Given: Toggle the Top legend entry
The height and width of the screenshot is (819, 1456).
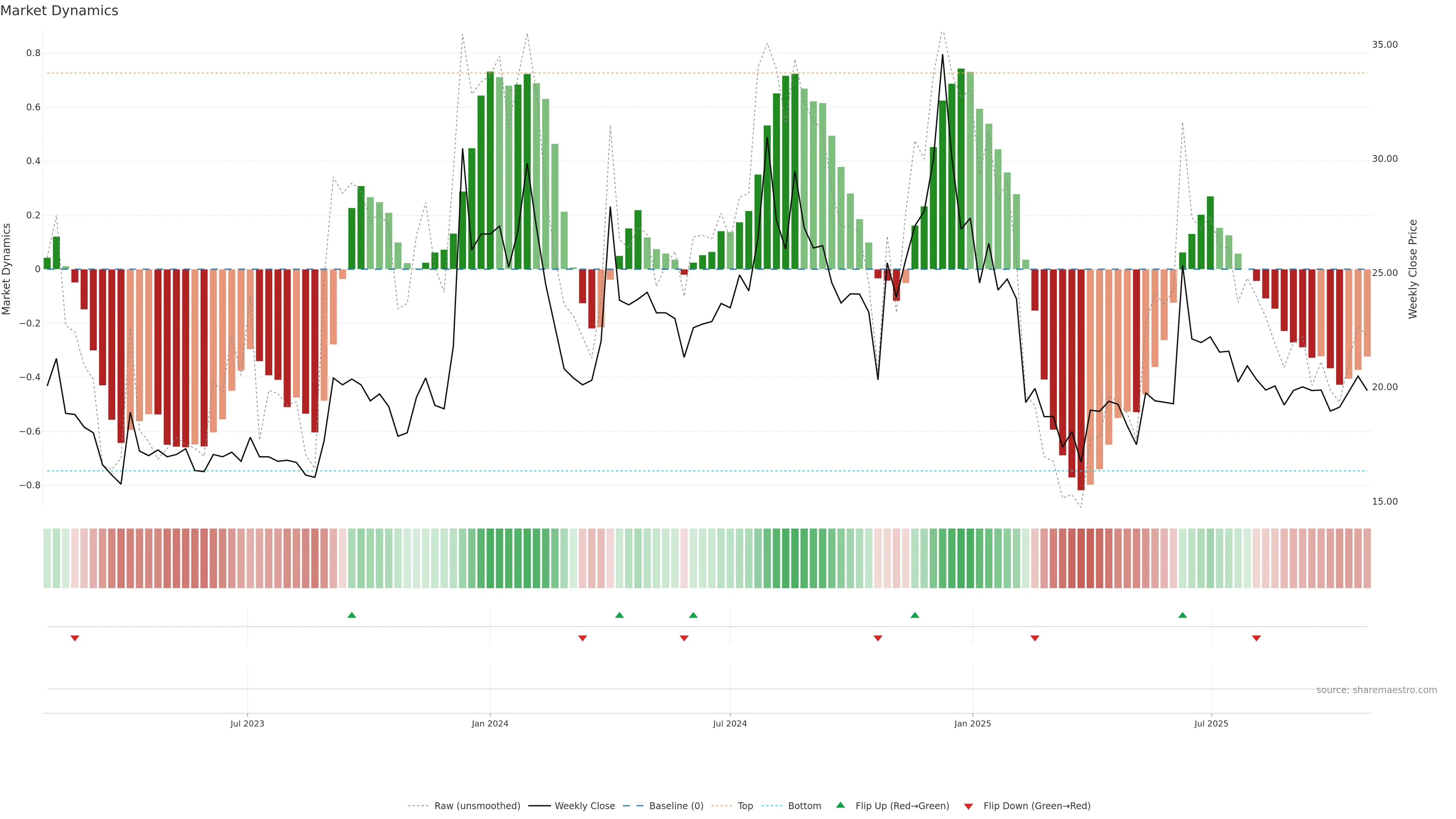Looking at the screenshot, I should click(745, 806).
